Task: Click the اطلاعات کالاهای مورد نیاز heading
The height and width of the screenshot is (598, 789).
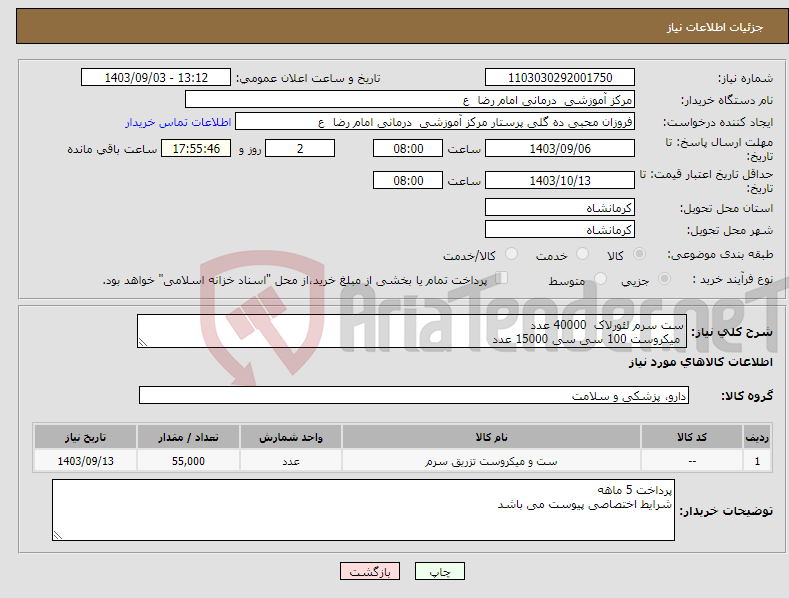Action: [700, 362]
